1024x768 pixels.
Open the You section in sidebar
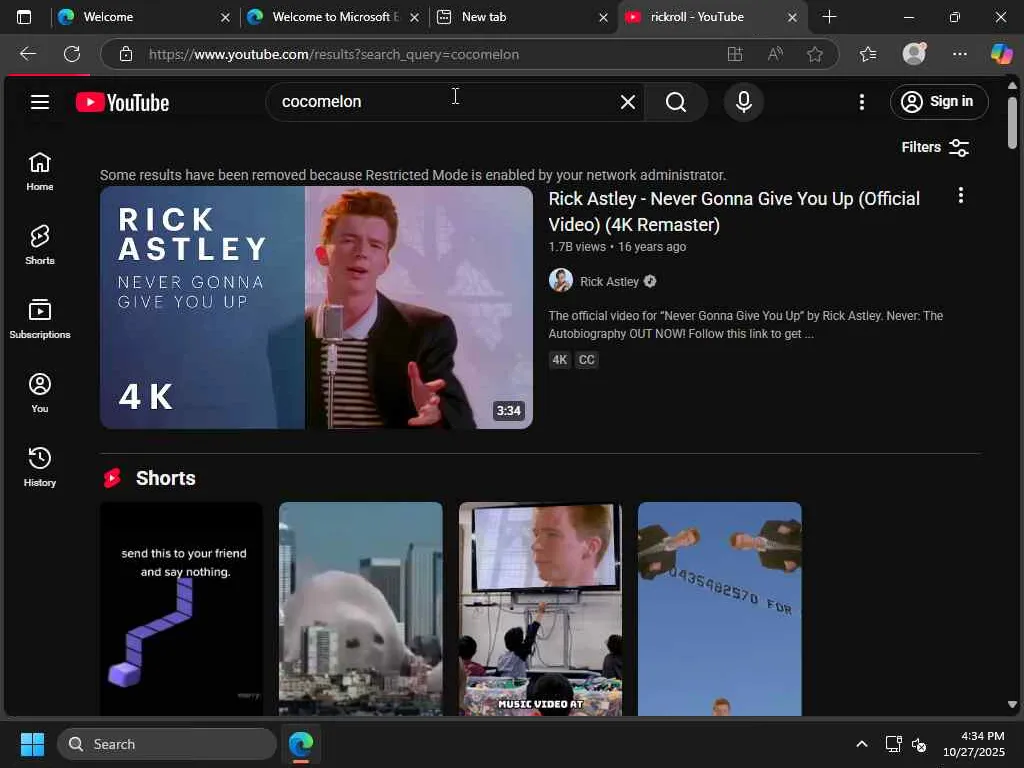click(40, 393)
